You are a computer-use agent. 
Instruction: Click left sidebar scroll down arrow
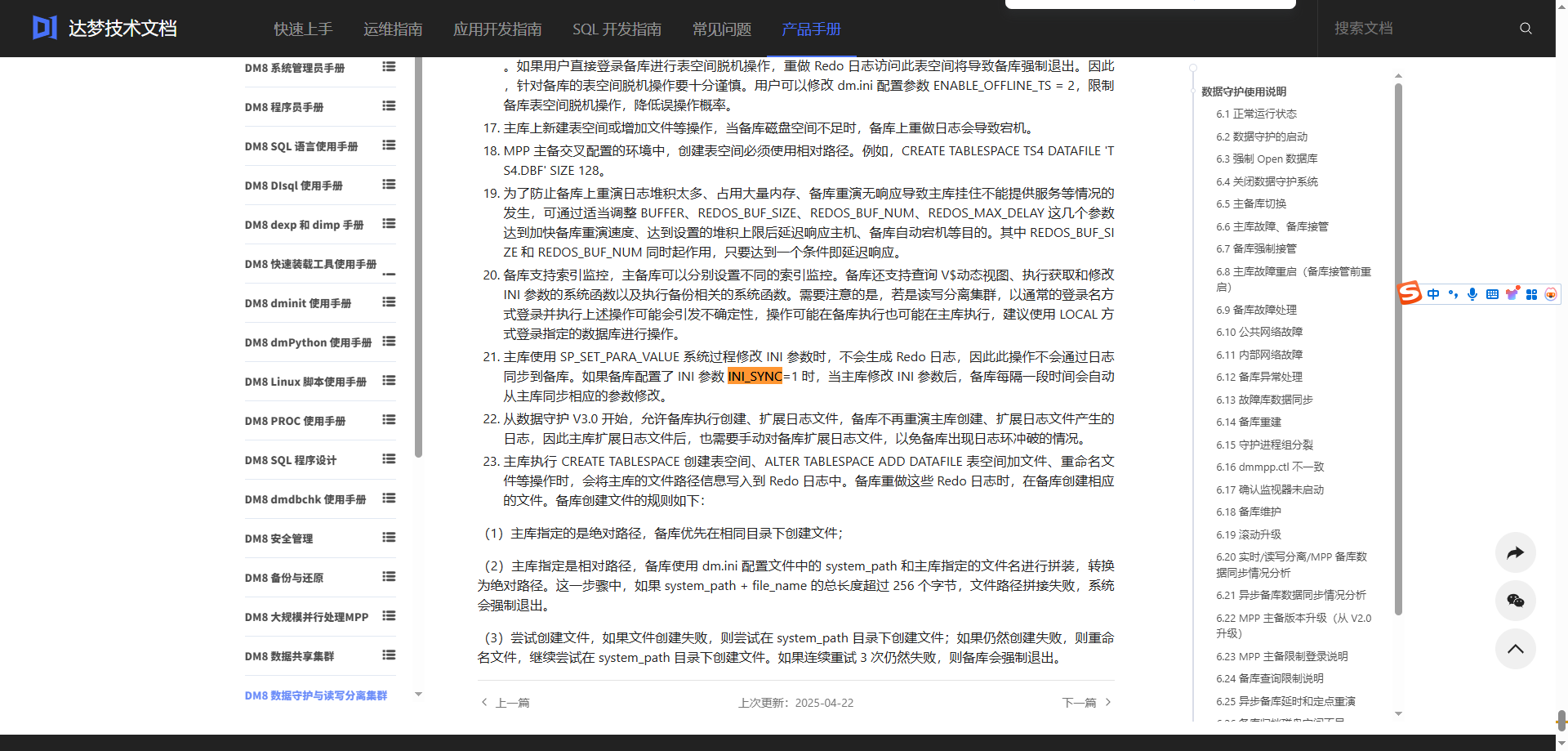pos(418,695)
